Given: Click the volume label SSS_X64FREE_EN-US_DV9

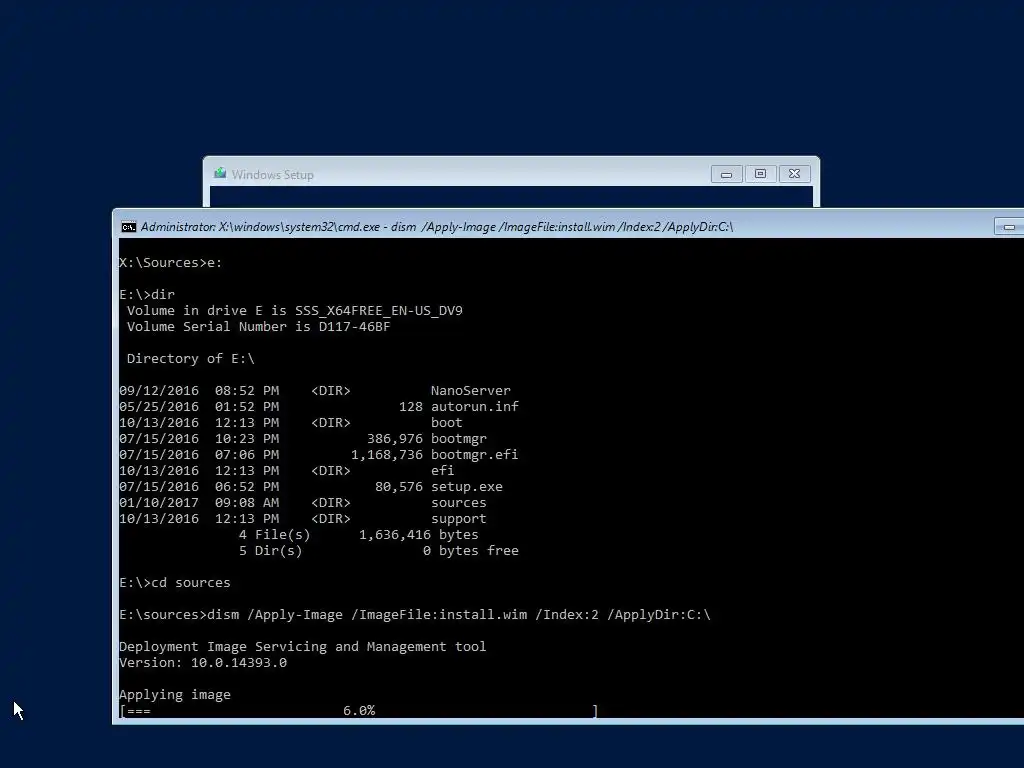Looking at the screenshot, I should click(x=379, y=311).
